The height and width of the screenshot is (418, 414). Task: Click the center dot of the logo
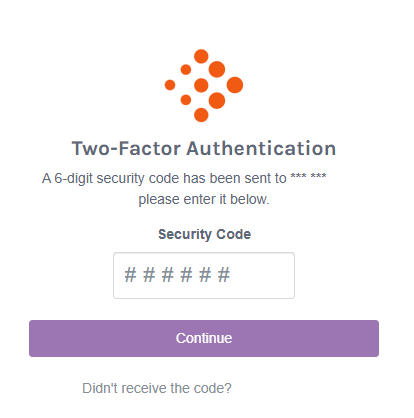(201, 85)
